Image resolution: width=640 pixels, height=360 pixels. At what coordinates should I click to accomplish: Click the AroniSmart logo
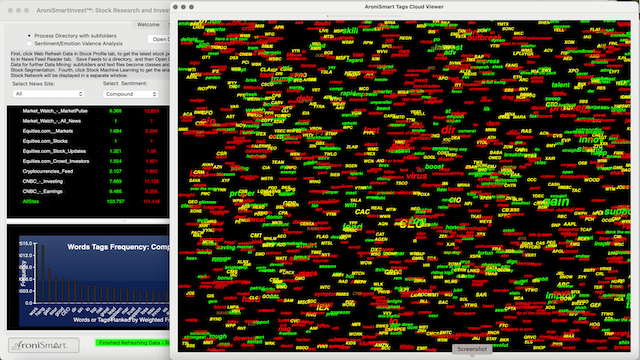(44, 345)
